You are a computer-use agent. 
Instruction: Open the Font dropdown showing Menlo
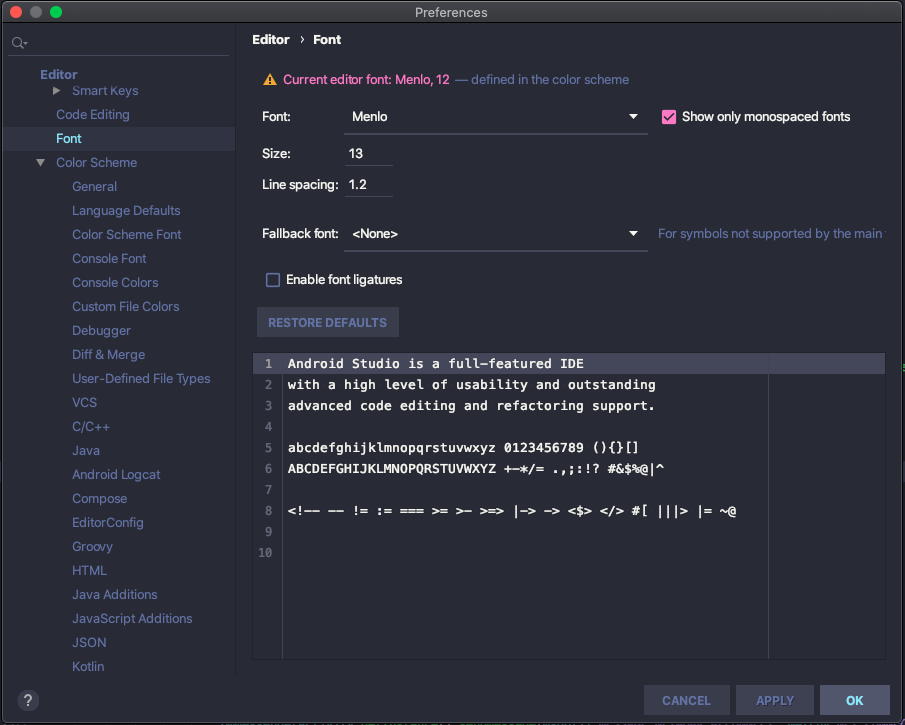495,117
